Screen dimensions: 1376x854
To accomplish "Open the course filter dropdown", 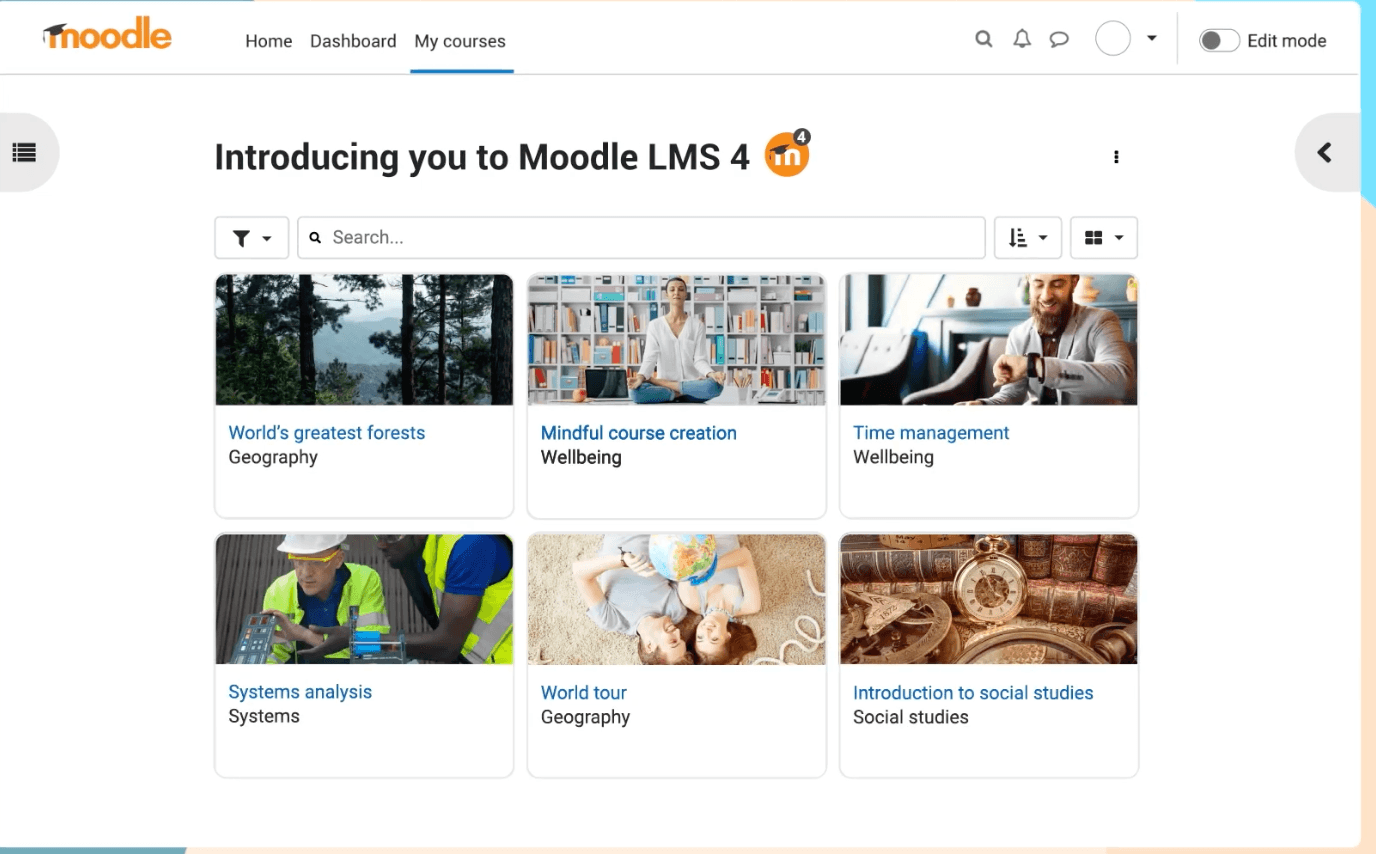I will [x=251, y=238].
